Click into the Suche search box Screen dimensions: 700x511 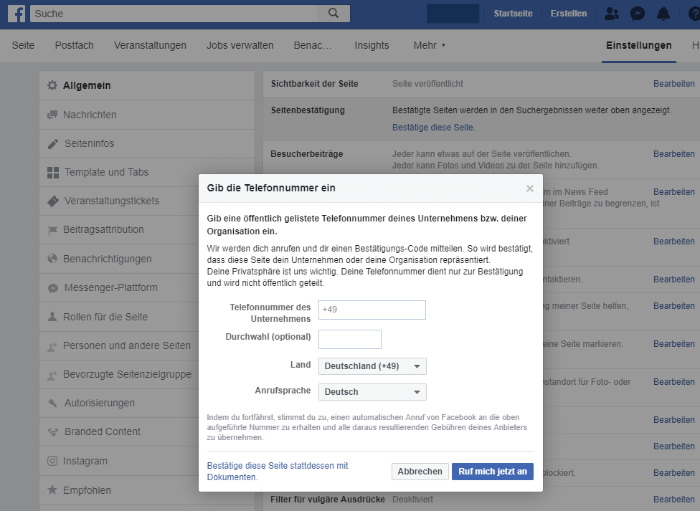173,13
